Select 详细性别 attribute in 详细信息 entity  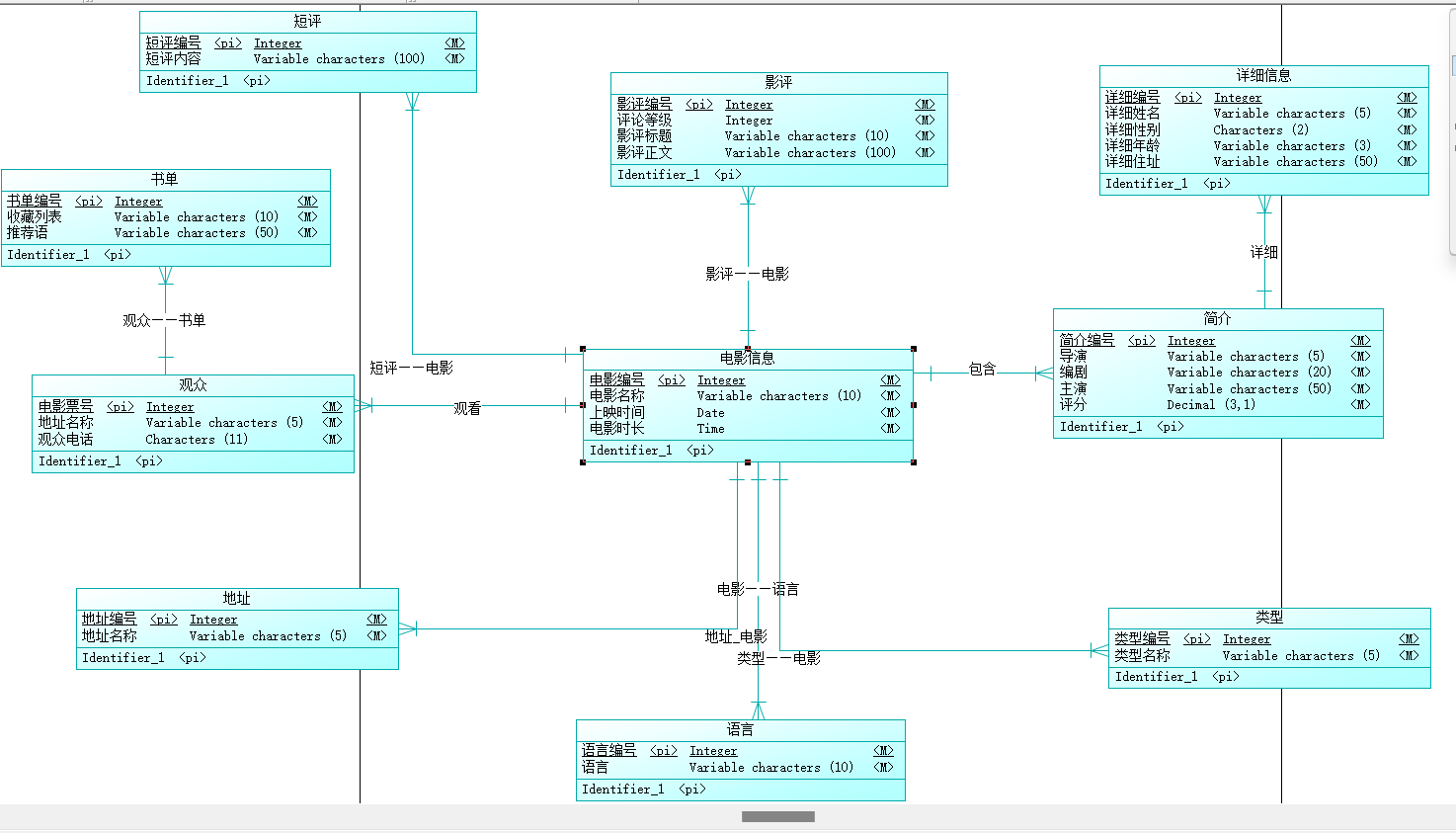(1132, 129)
